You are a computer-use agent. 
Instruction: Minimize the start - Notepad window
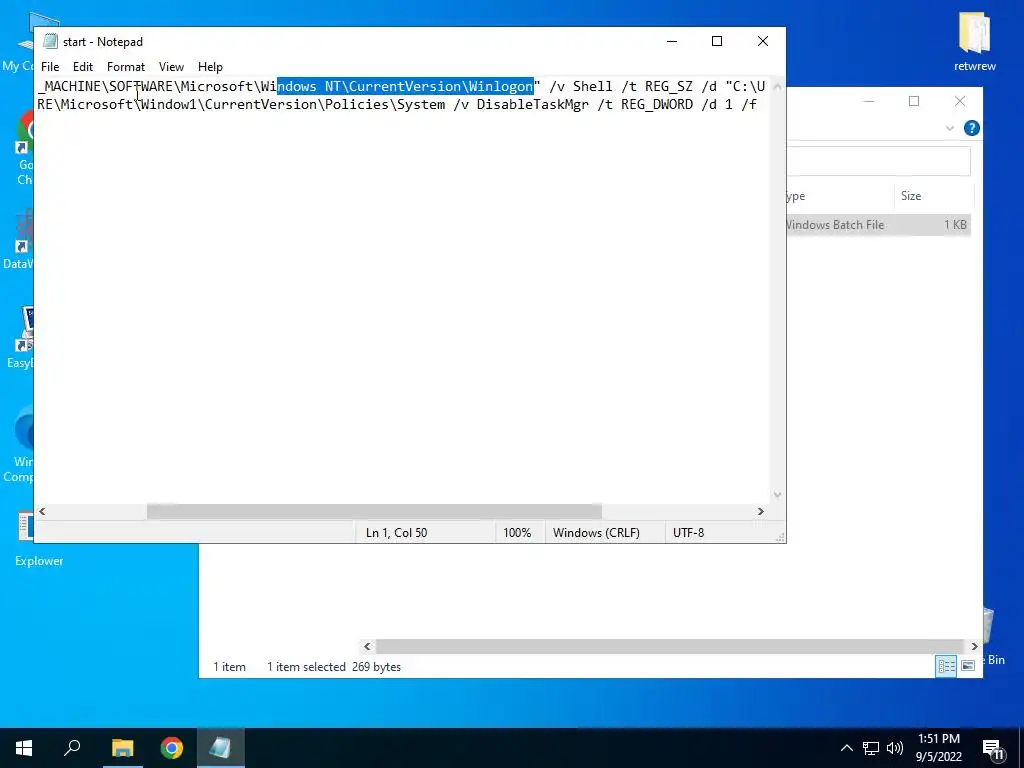point(672,41)
